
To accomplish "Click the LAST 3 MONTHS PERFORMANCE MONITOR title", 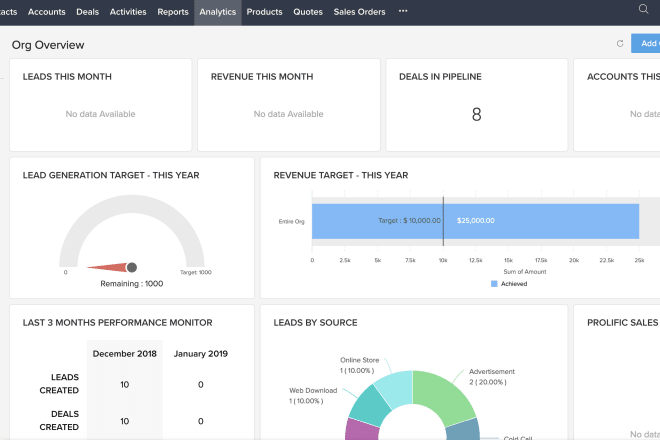I will click(x=117, y=323).
